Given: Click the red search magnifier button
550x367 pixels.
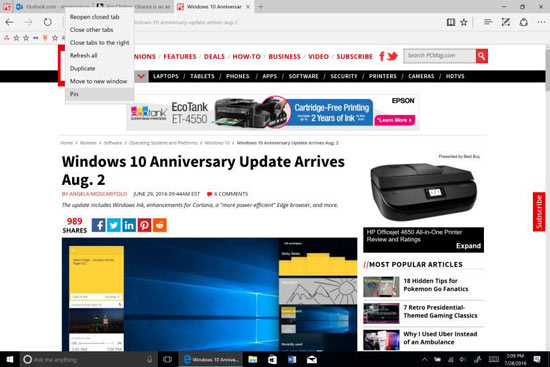Looking at the screenshot, I should [482, 56].
